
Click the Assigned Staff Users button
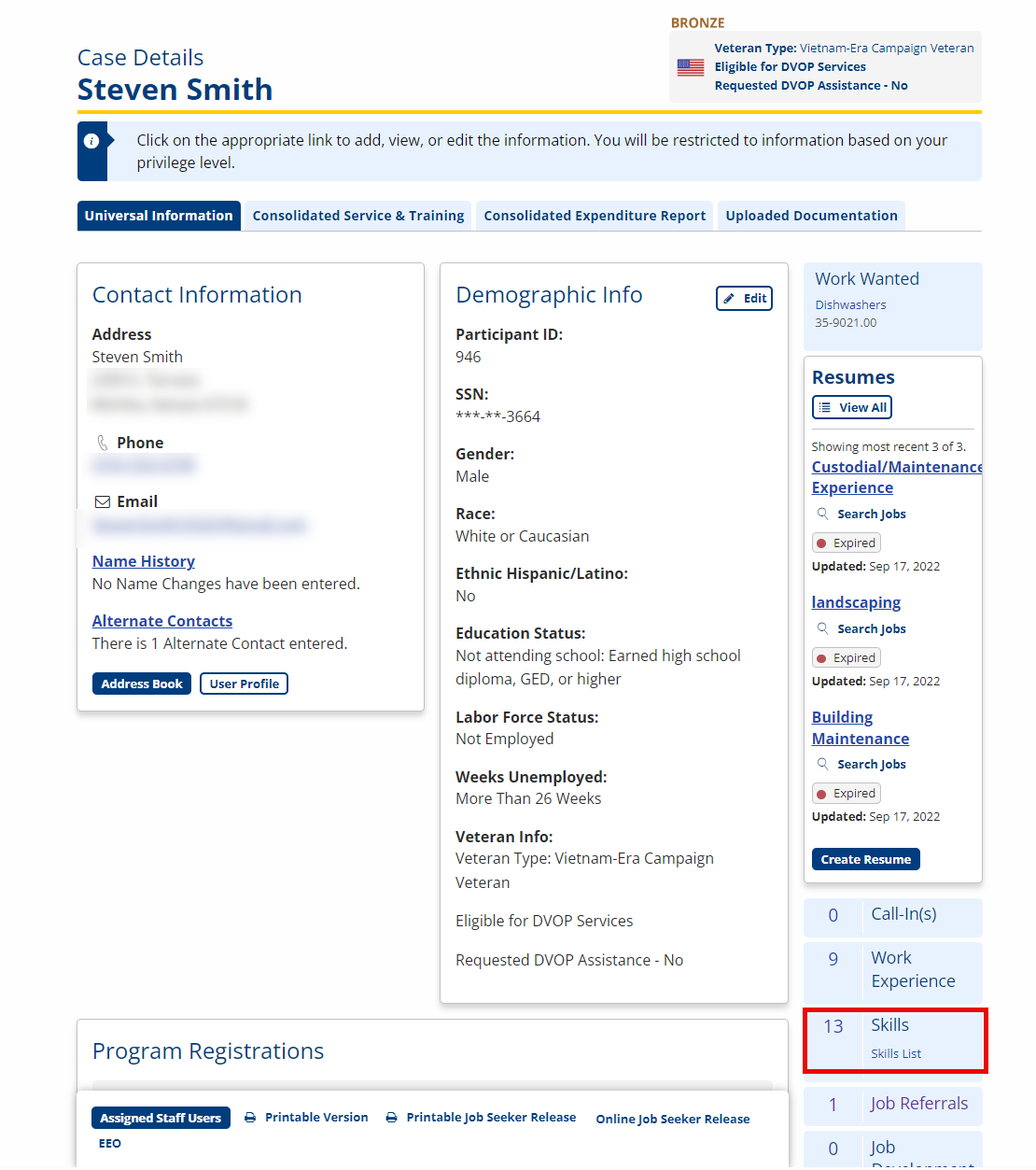(161, 1118)
